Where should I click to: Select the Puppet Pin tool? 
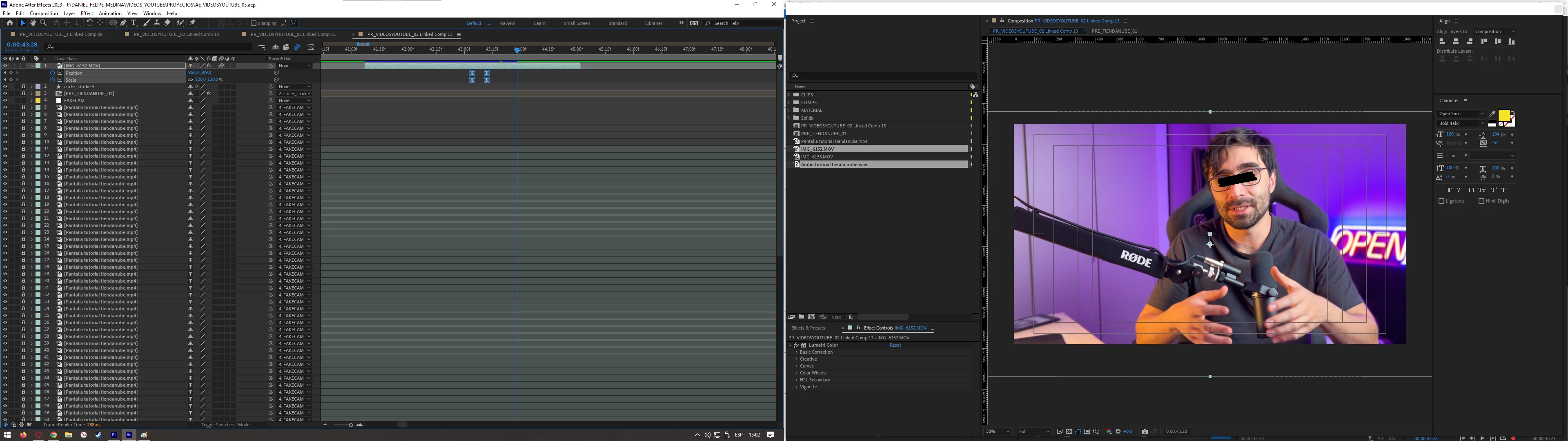tap(193, 23)
